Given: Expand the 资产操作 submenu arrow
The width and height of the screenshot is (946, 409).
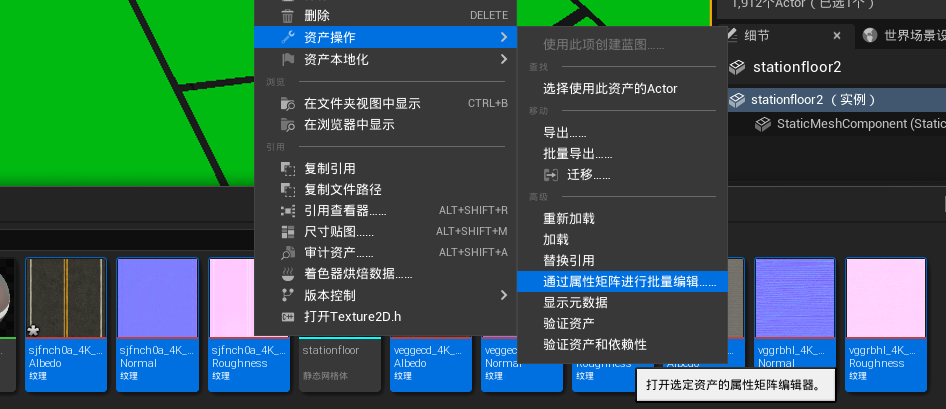Looking at the screenshot, I should (503, 37).
